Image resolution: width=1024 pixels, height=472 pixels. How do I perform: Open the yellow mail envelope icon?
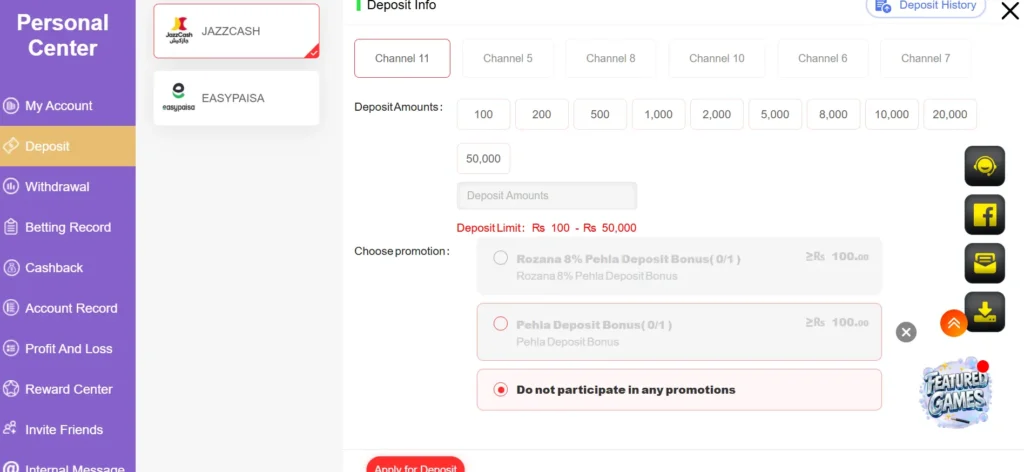point(984,263)
